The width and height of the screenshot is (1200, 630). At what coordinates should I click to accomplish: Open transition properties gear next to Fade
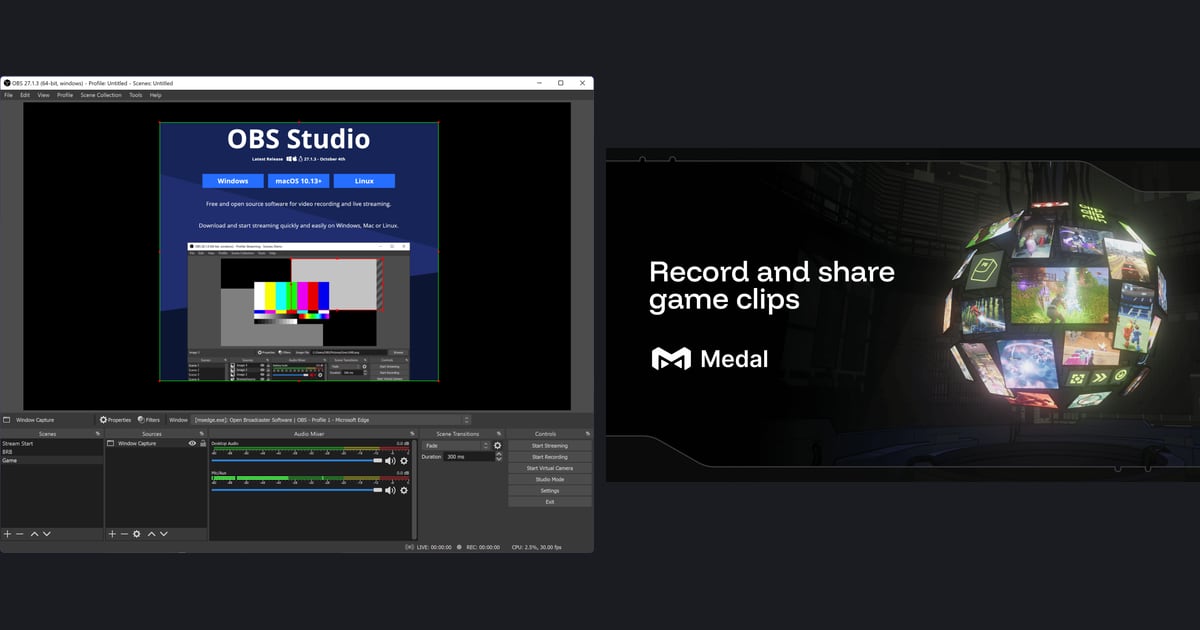tap(498, 445)
